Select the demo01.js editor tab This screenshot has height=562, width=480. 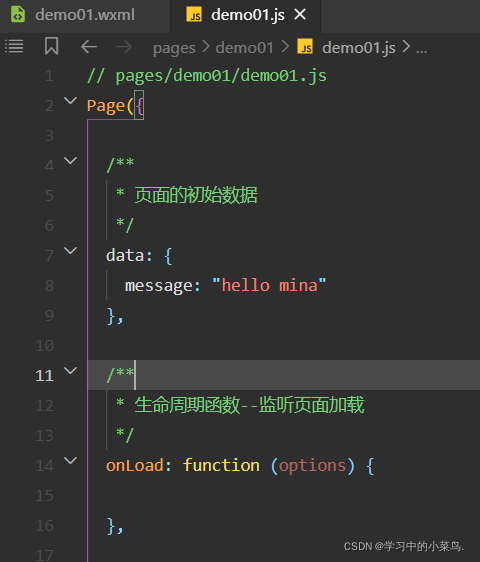point(247,15)
